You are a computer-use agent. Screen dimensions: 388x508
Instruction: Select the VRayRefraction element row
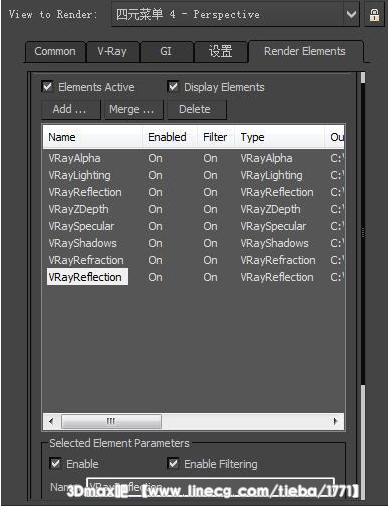(193, 260)
